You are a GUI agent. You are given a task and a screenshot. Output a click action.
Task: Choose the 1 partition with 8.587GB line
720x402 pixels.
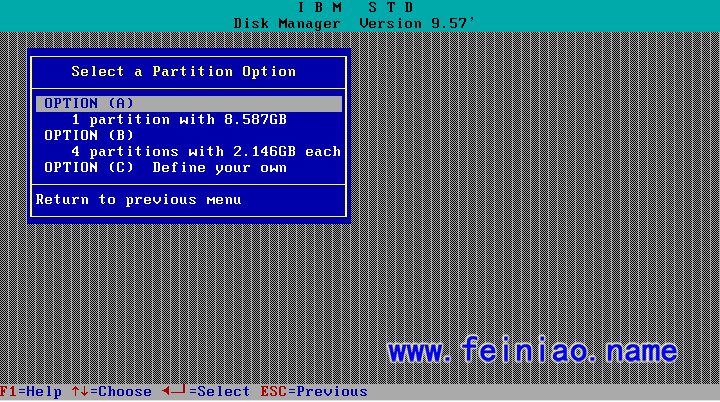pos(179,120)
